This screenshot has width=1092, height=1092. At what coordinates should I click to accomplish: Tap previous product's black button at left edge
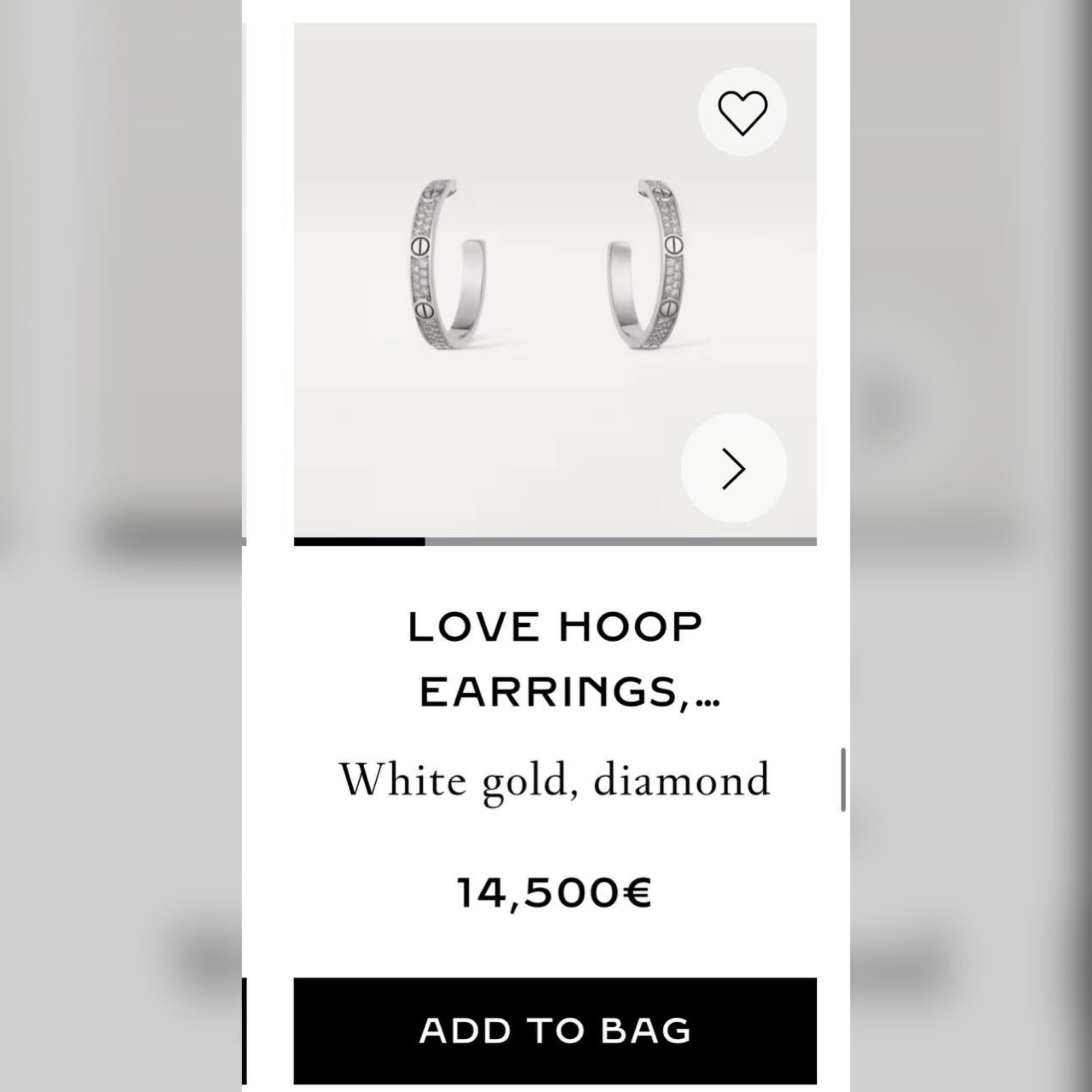[x=244, y=1031]
